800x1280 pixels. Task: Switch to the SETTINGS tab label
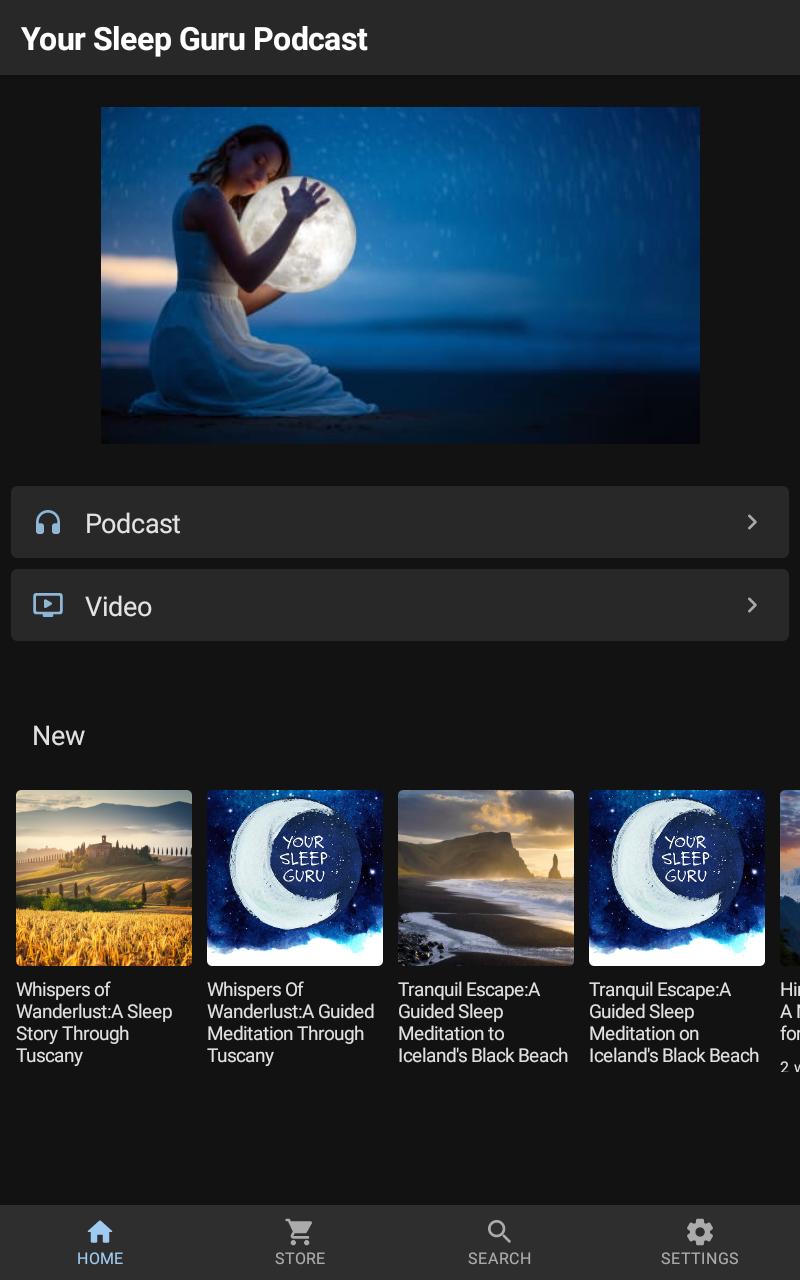coord(699,1258)
